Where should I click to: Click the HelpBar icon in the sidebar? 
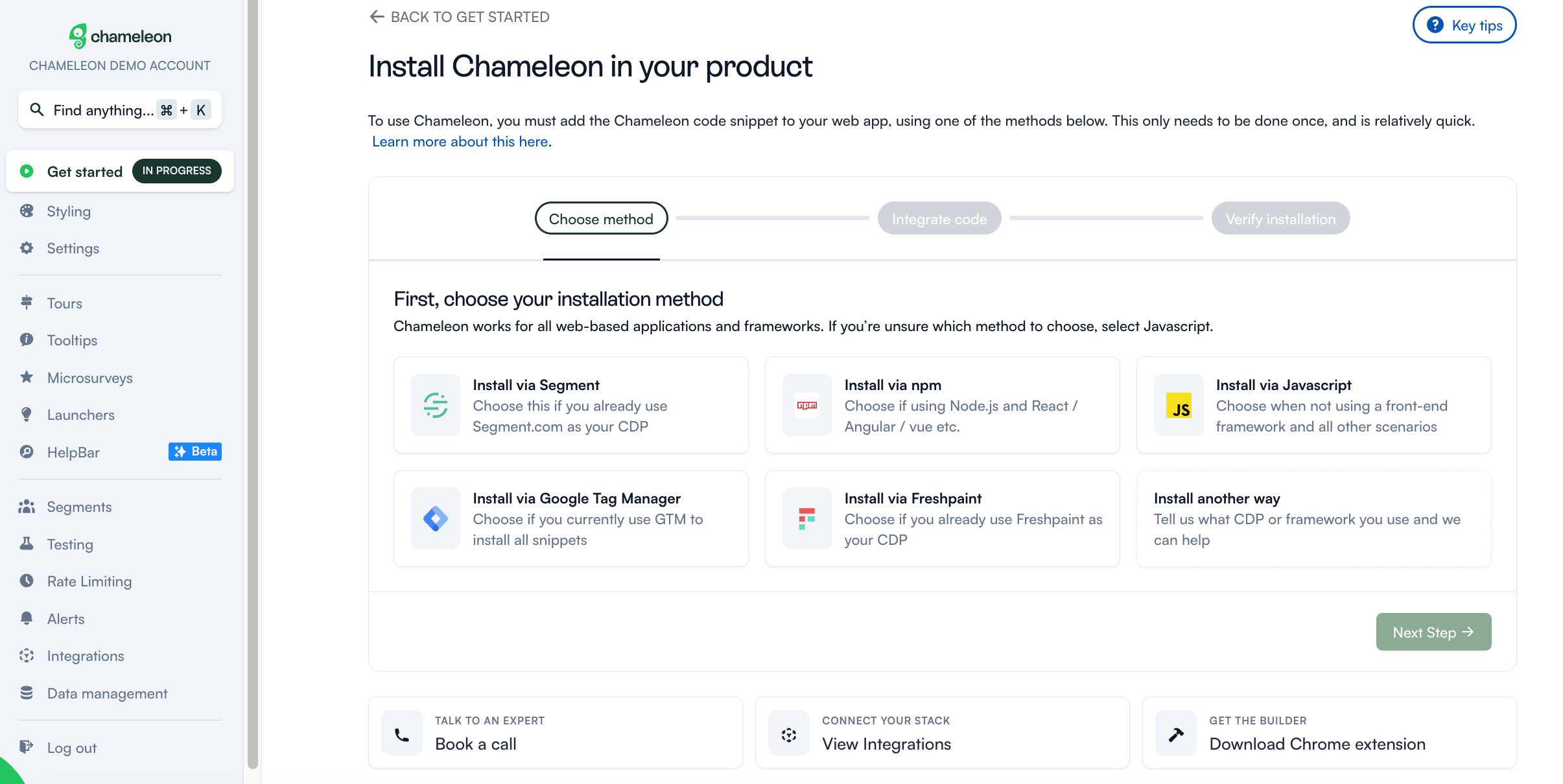(x=27, y=452)
